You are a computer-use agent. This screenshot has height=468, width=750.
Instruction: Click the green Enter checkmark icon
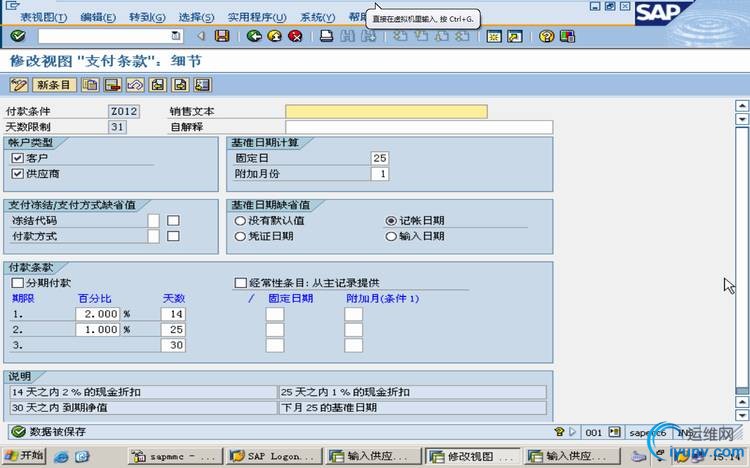click(x=18, y=36)
